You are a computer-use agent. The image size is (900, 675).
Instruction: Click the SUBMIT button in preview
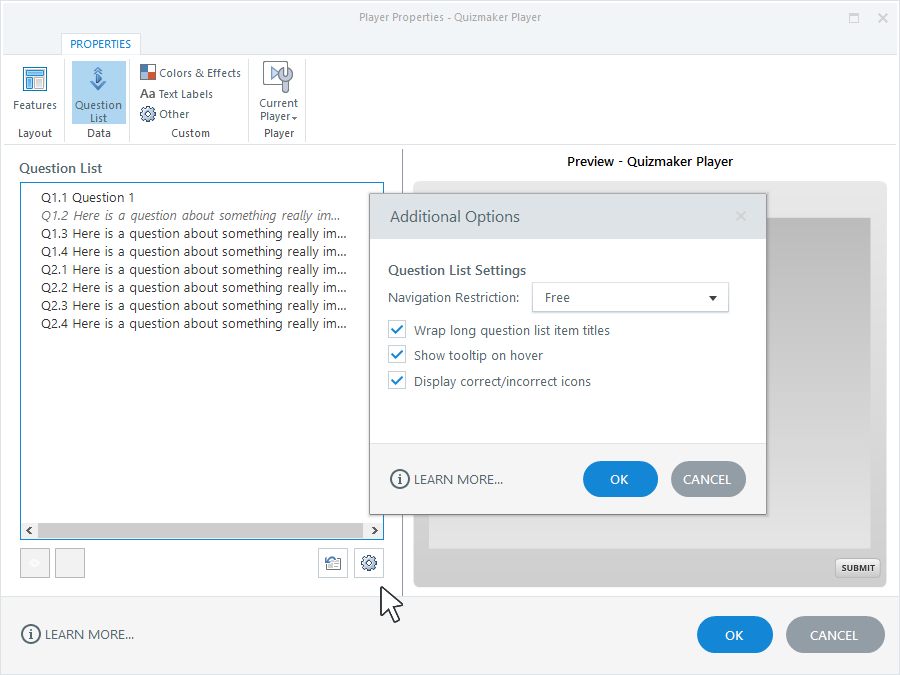pyautogui.click(x=858, y=568)
